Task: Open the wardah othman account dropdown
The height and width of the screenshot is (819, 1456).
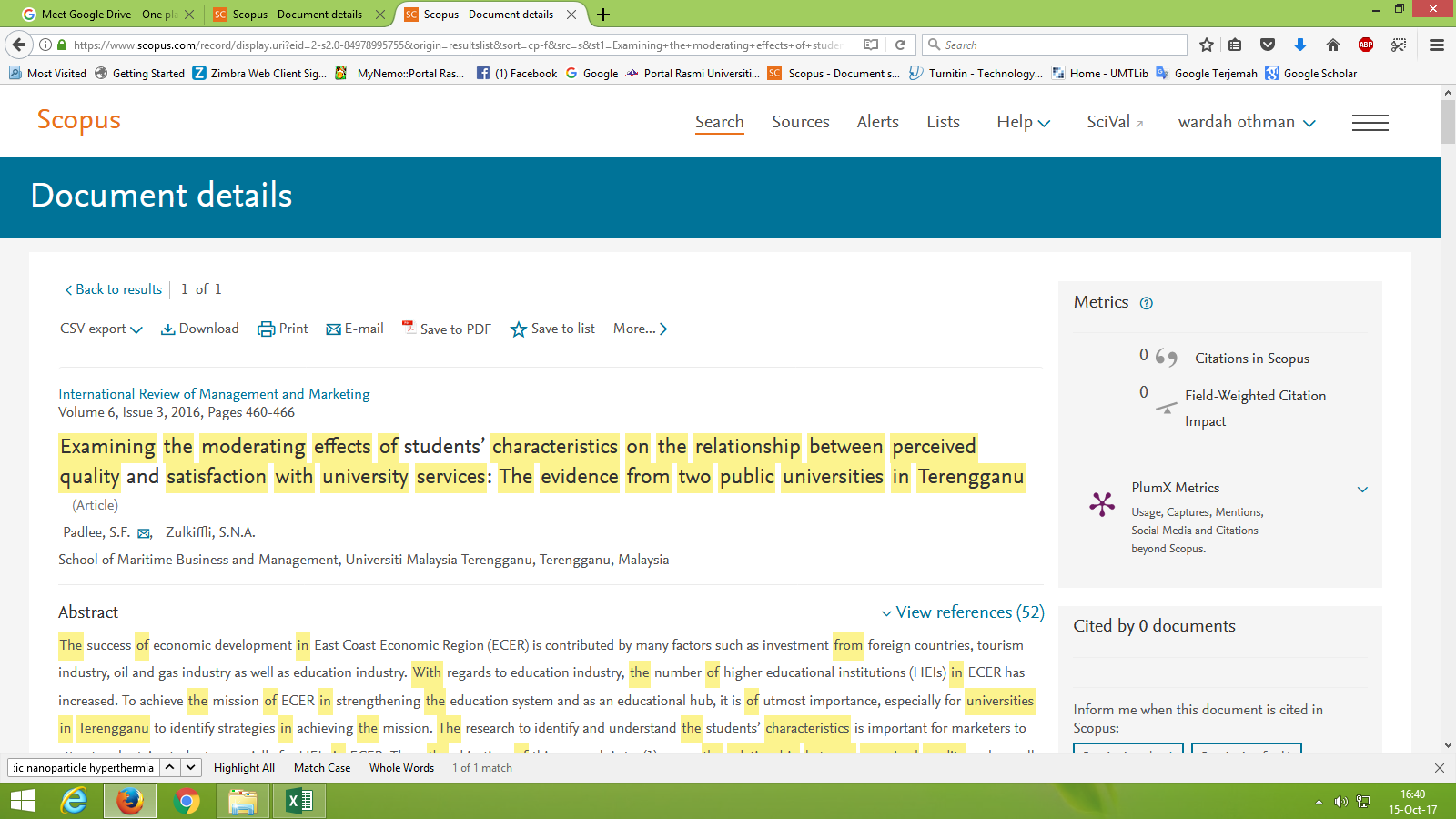Action: tap(1246, 123)
